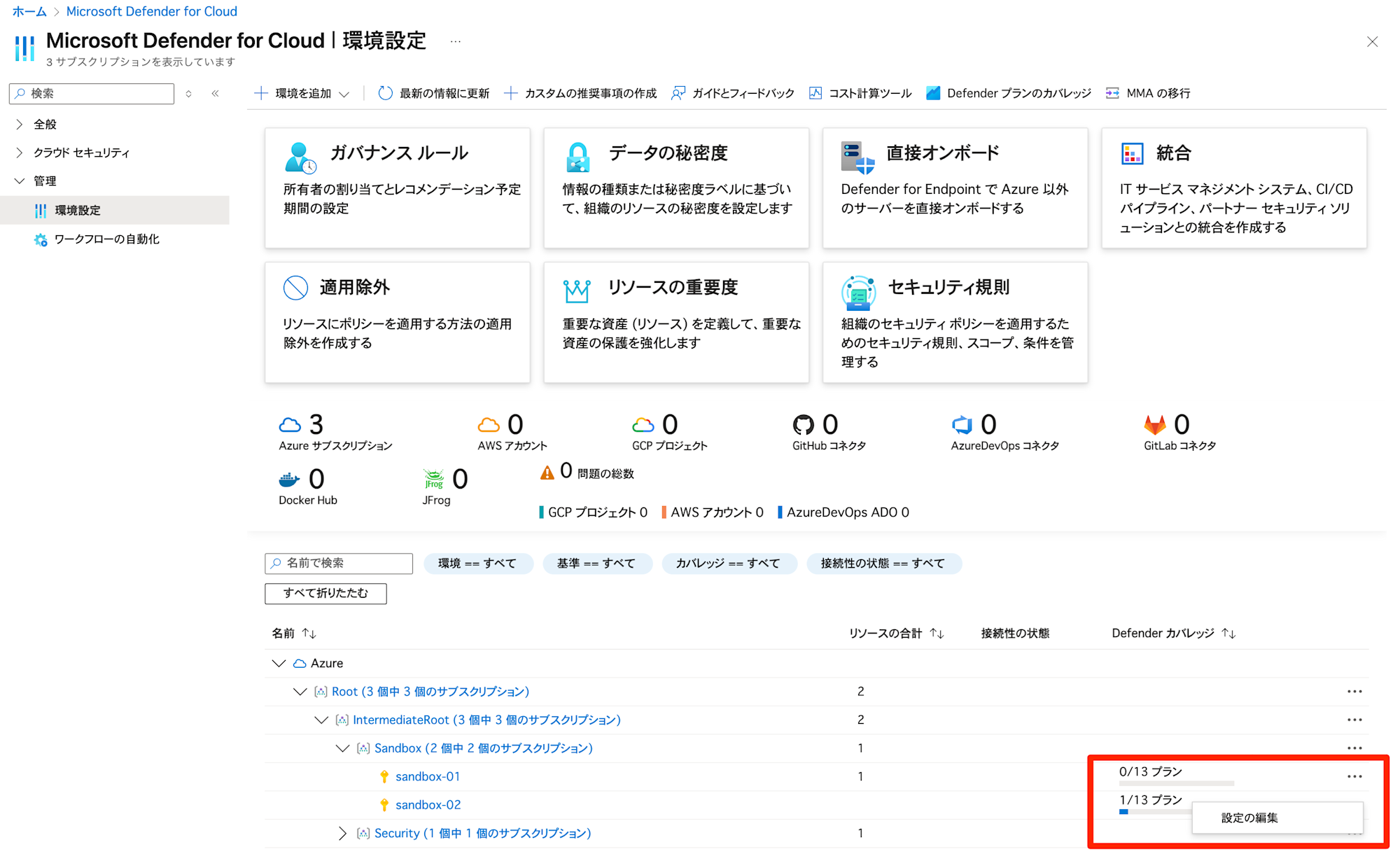Open the header ellipsis menu
This screenshot has height=868, width=1400.
click(x=456, y=41)
